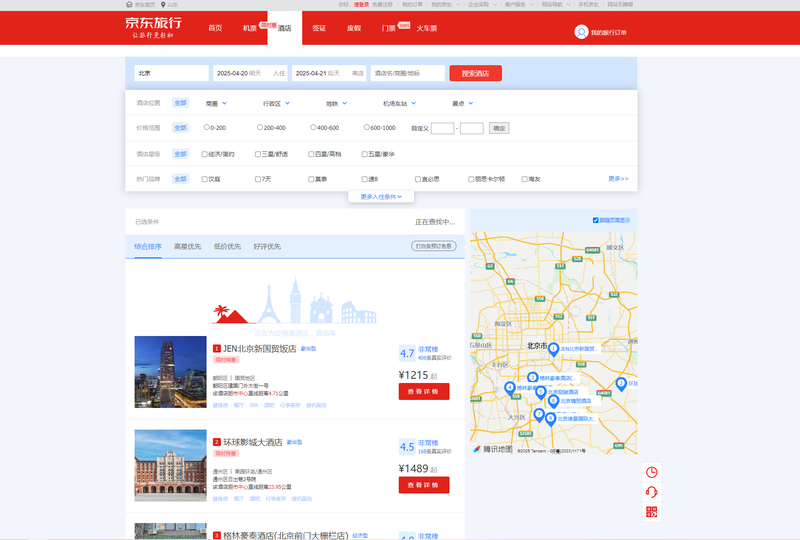Click 查看详情 for 环球影城大酒店
The height and width of the screenshot is (540, 800).
[424, 485]
